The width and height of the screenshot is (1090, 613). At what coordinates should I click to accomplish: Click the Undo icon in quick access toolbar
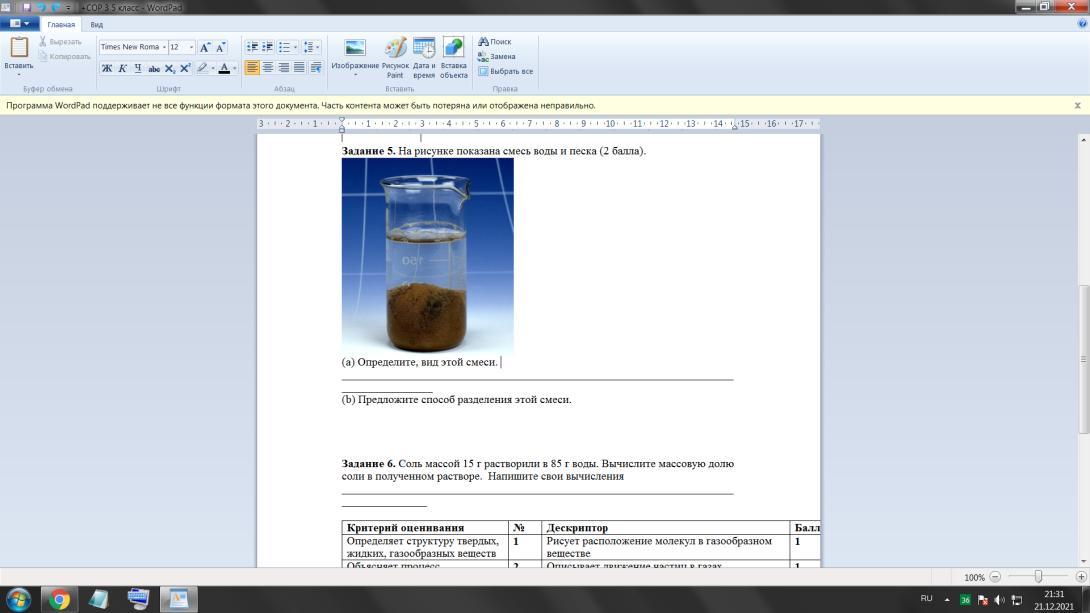point(42,7)
